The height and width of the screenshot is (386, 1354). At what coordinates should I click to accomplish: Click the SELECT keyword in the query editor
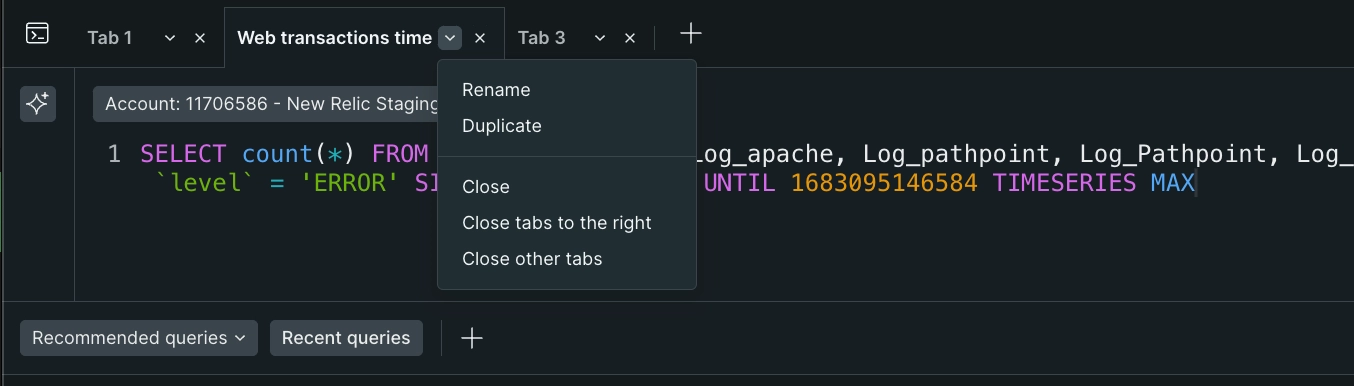click(x=183, y=154)
